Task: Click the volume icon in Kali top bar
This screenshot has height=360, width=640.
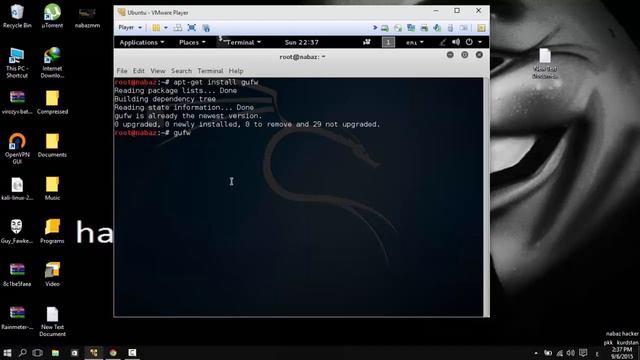Action: (456, 42)
